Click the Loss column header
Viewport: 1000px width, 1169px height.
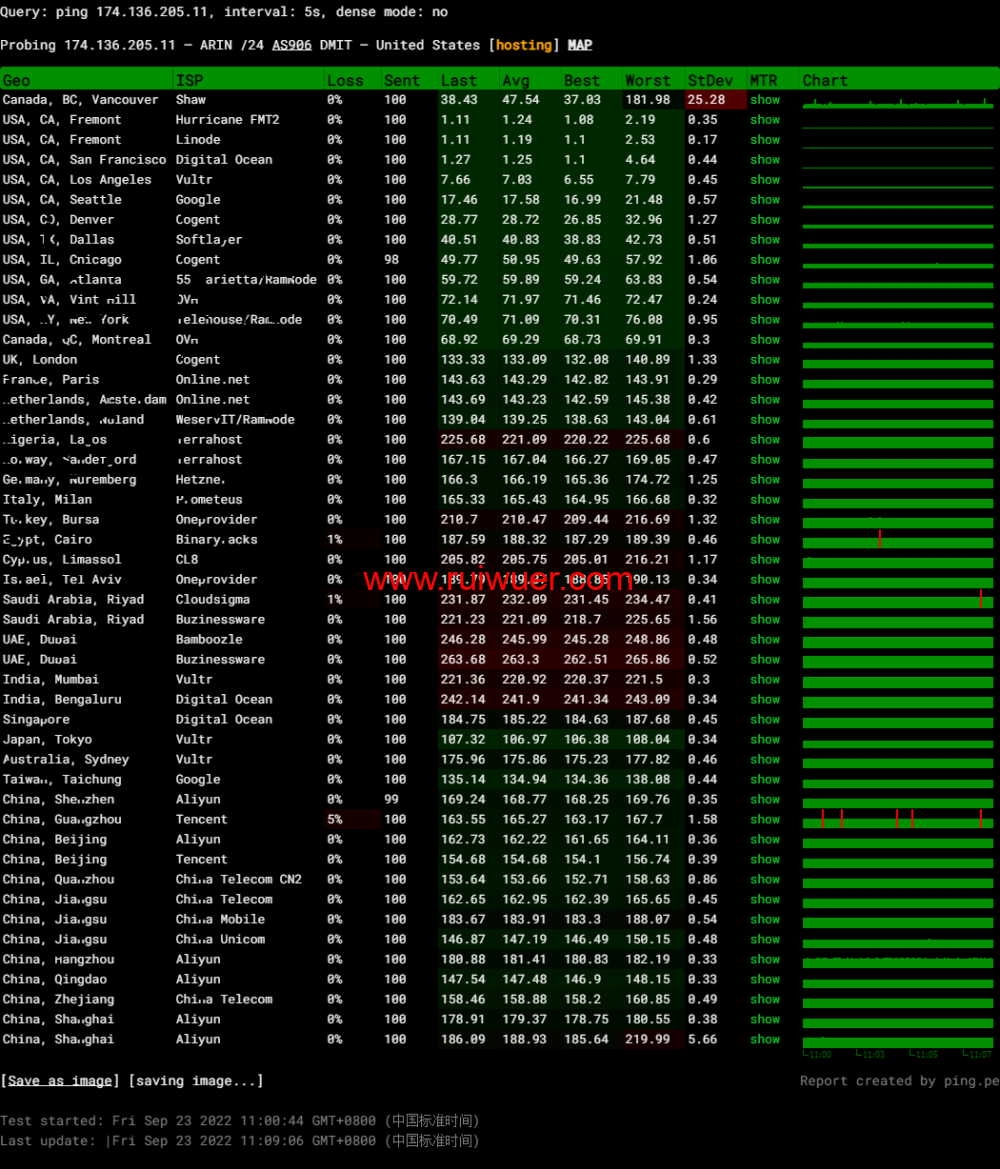[x=346, y=80]
